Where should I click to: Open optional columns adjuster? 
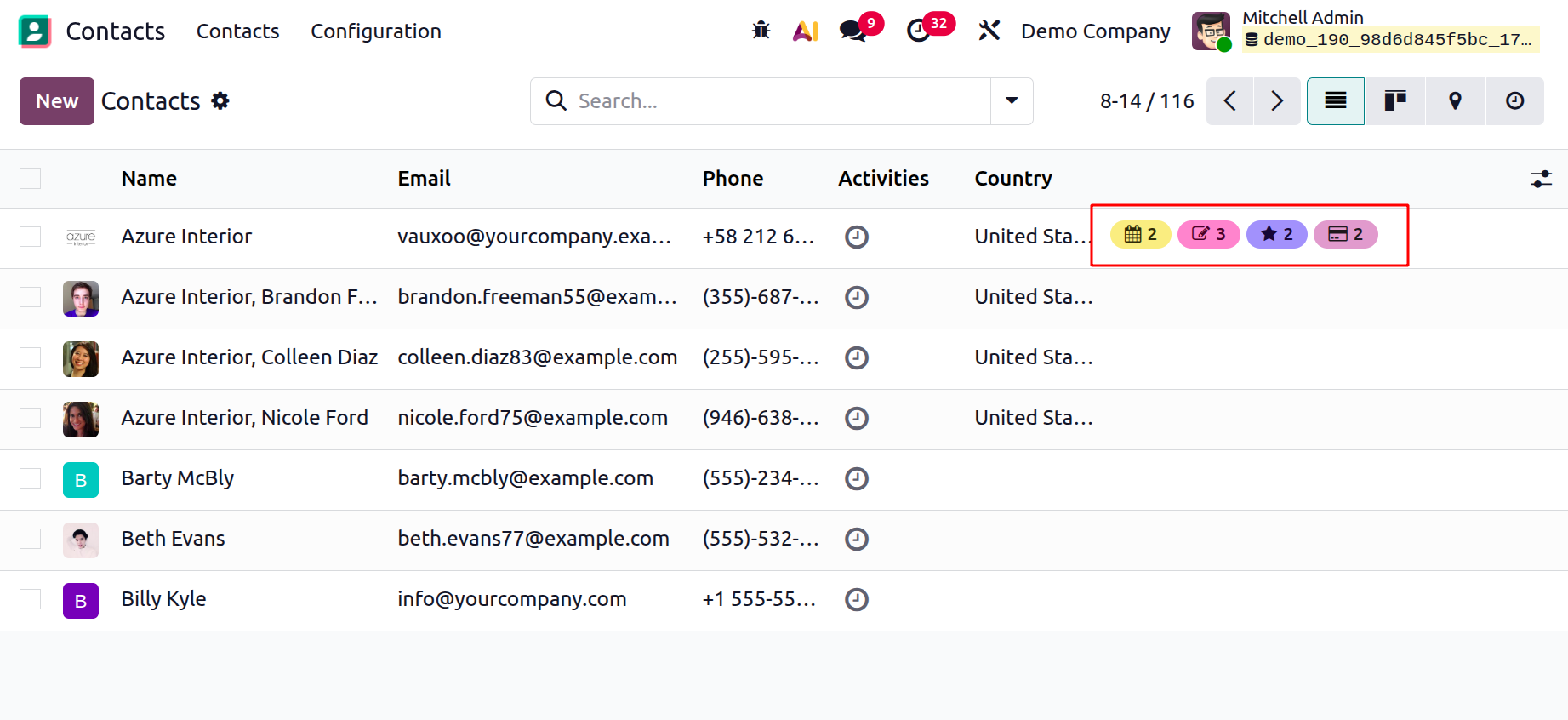coord(1541,179)
